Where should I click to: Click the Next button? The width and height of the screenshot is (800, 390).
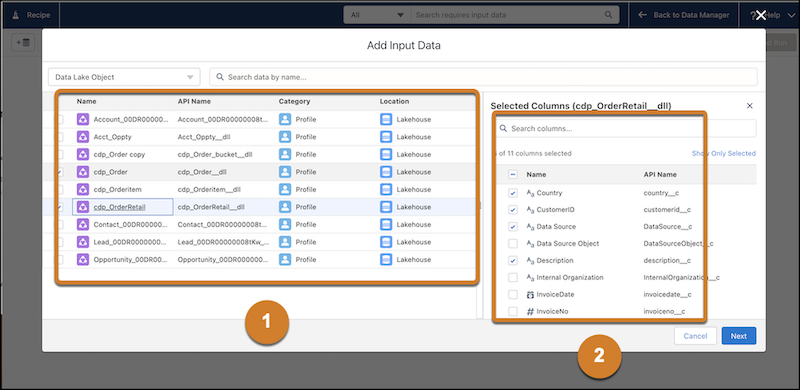click(x=738, y=336)
